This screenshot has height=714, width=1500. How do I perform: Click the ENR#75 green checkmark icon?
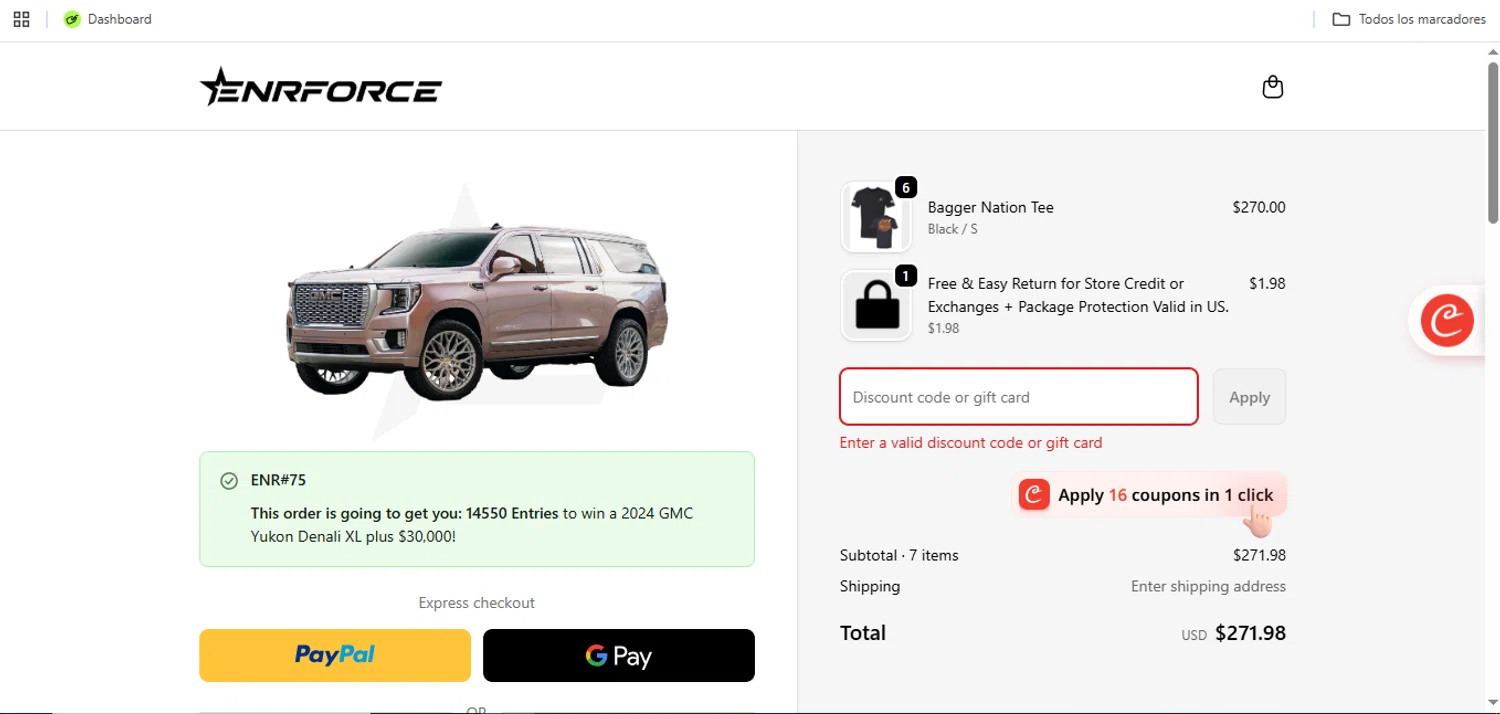(229, 481)
